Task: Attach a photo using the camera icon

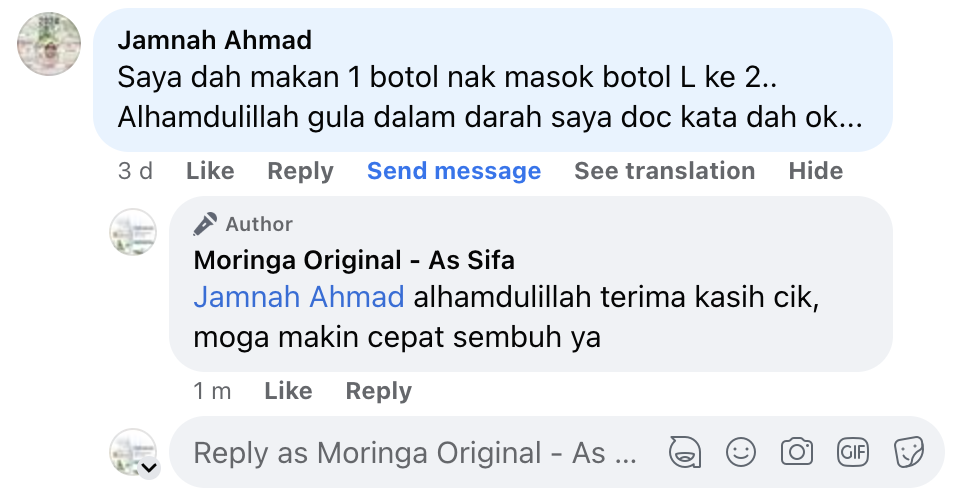Action: tap(797, 453)
